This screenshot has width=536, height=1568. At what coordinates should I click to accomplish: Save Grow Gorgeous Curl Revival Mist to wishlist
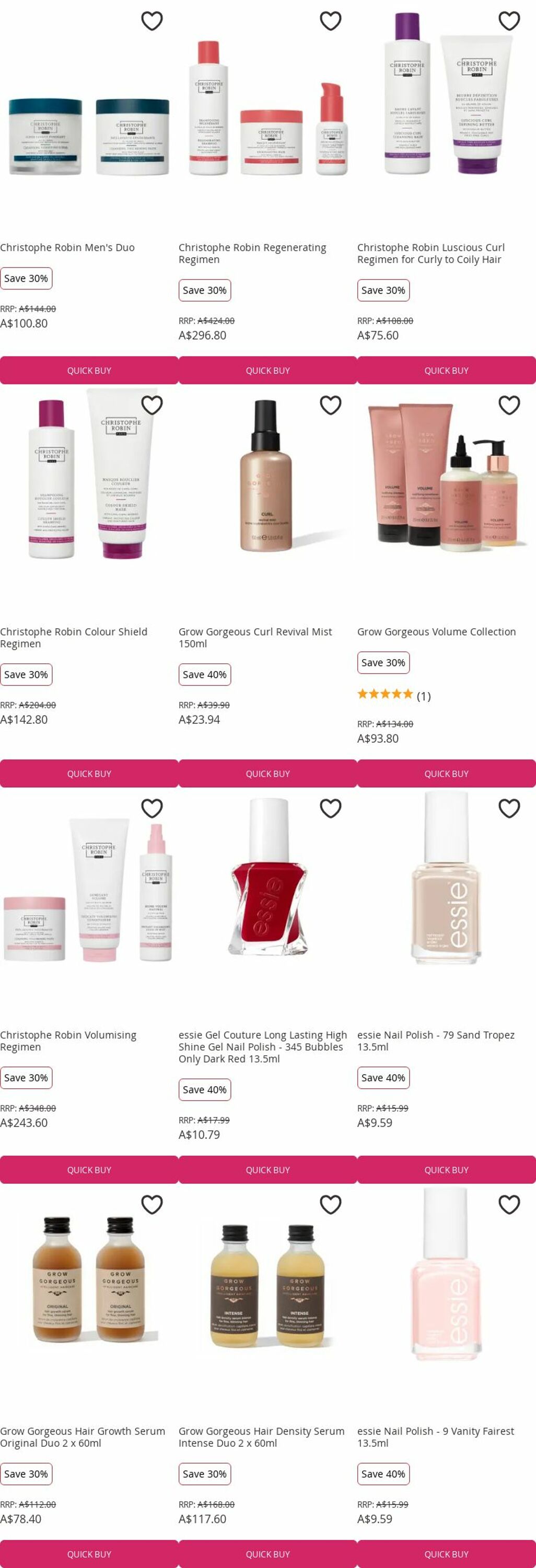[x=330, y=405]
